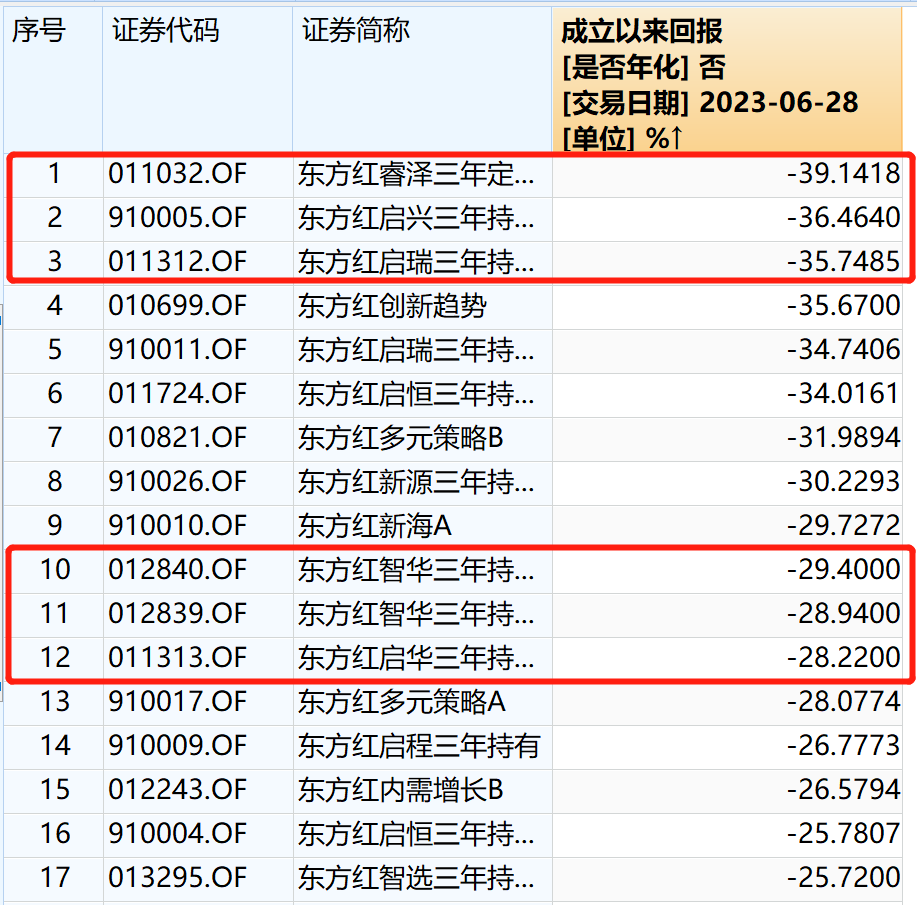Select row number 7
Screen dimensions: 917x905
point(54,438)
